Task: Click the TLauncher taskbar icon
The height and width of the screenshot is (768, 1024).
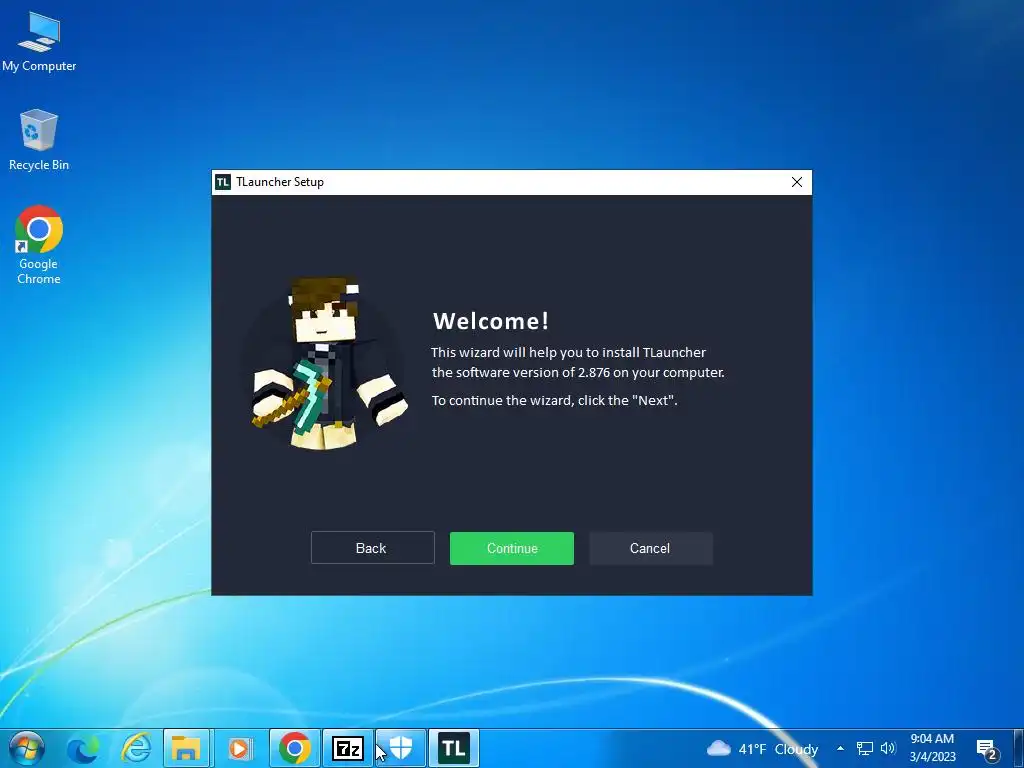Action: [454, 748]
